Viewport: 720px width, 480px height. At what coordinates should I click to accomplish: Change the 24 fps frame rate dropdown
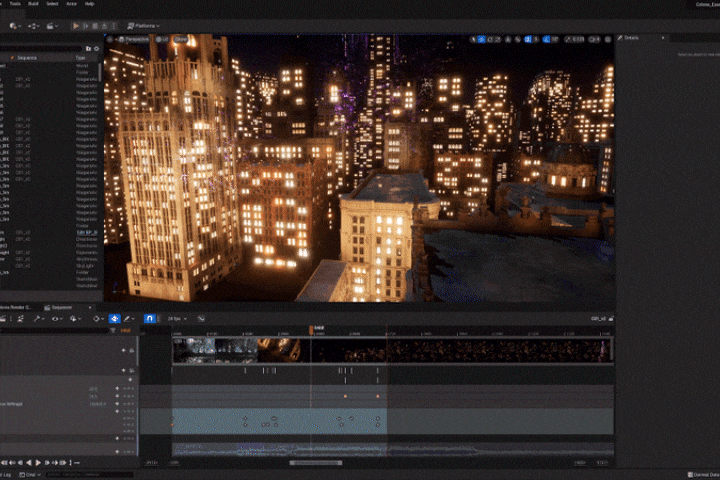point(177,319)
